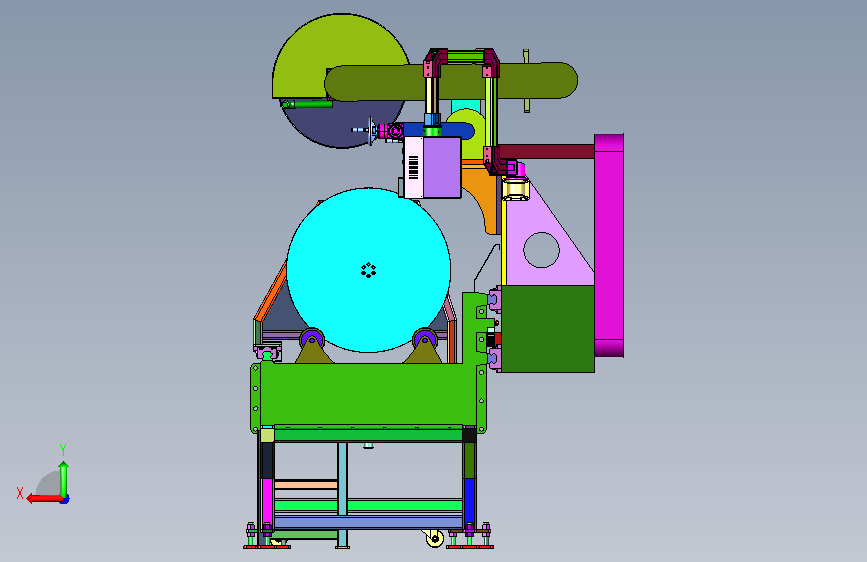Click the red X axis arrow of the triad
Image resolution: width=867 pixels, height=562 pixels.
point(43,499)
